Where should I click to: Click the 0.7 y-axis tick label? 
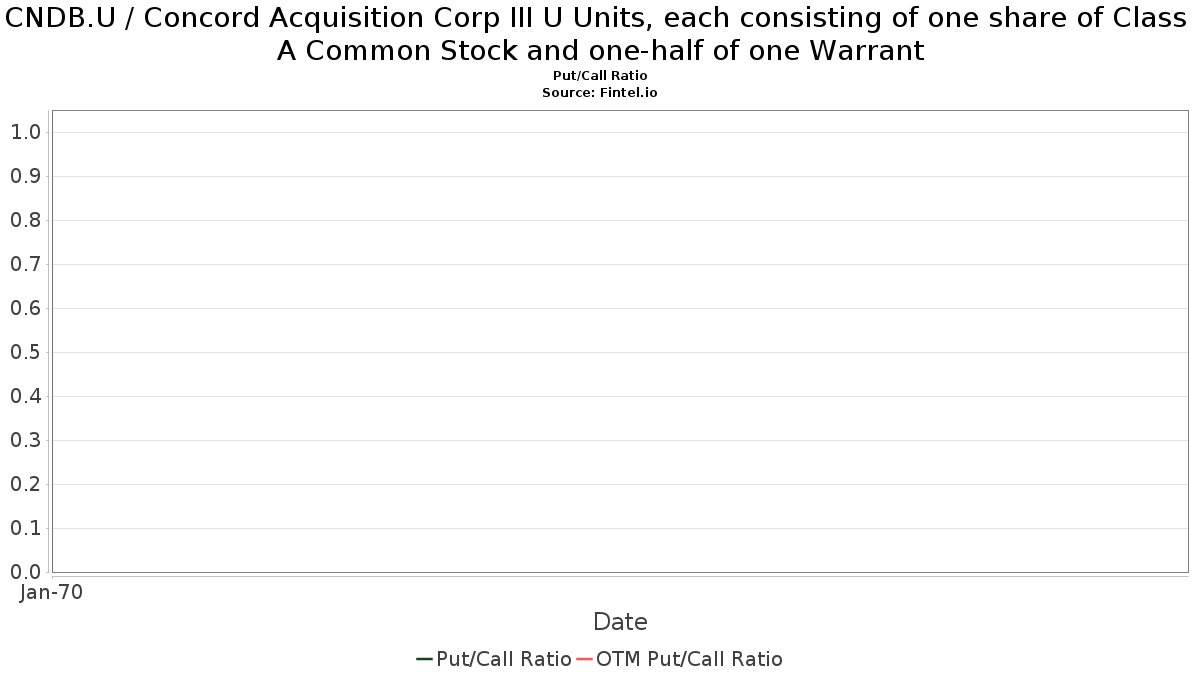(x=25, y=264)
